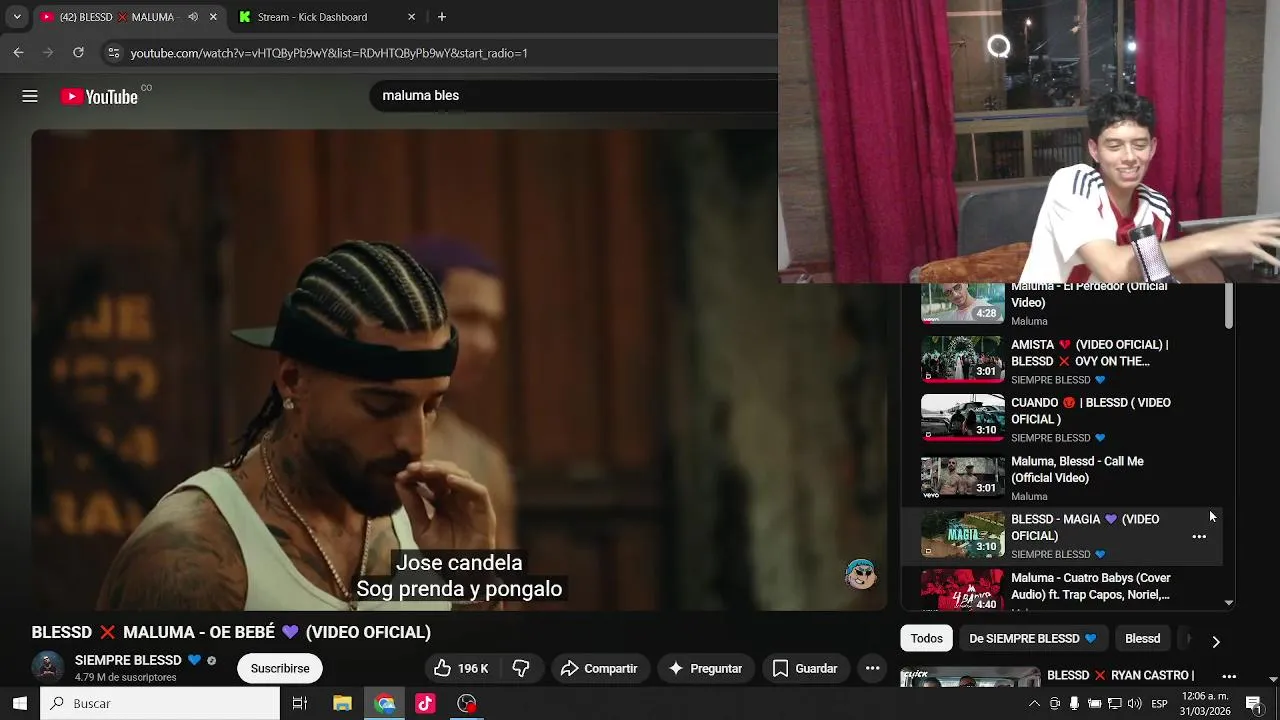
Task: Share the video via Compartir
Action: pos(599,668)
